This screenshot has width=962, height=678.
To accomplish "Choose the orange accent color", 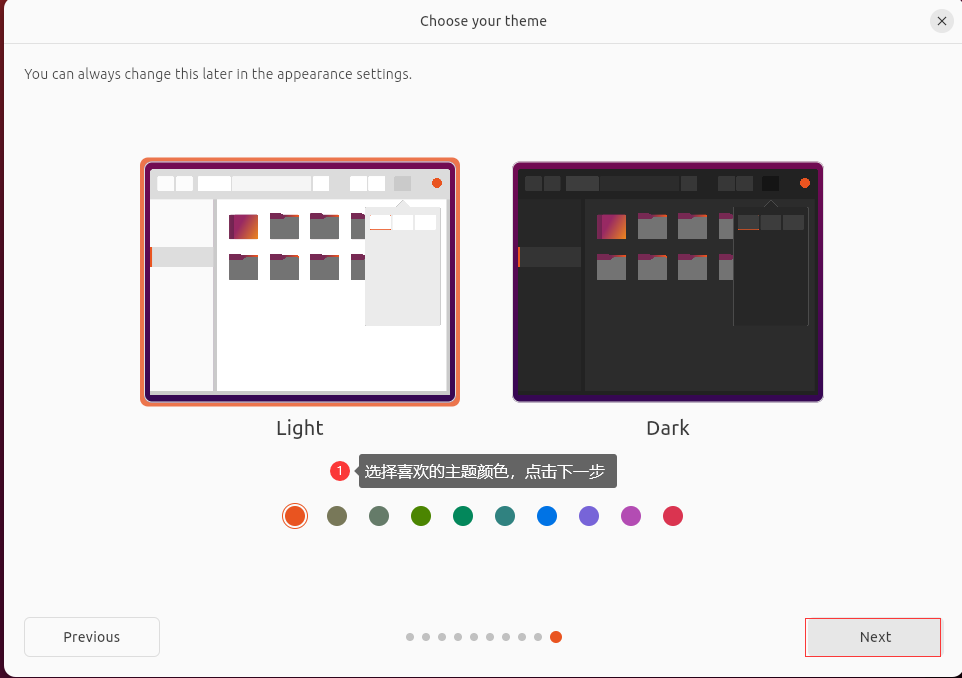I will tap(294, 516).
